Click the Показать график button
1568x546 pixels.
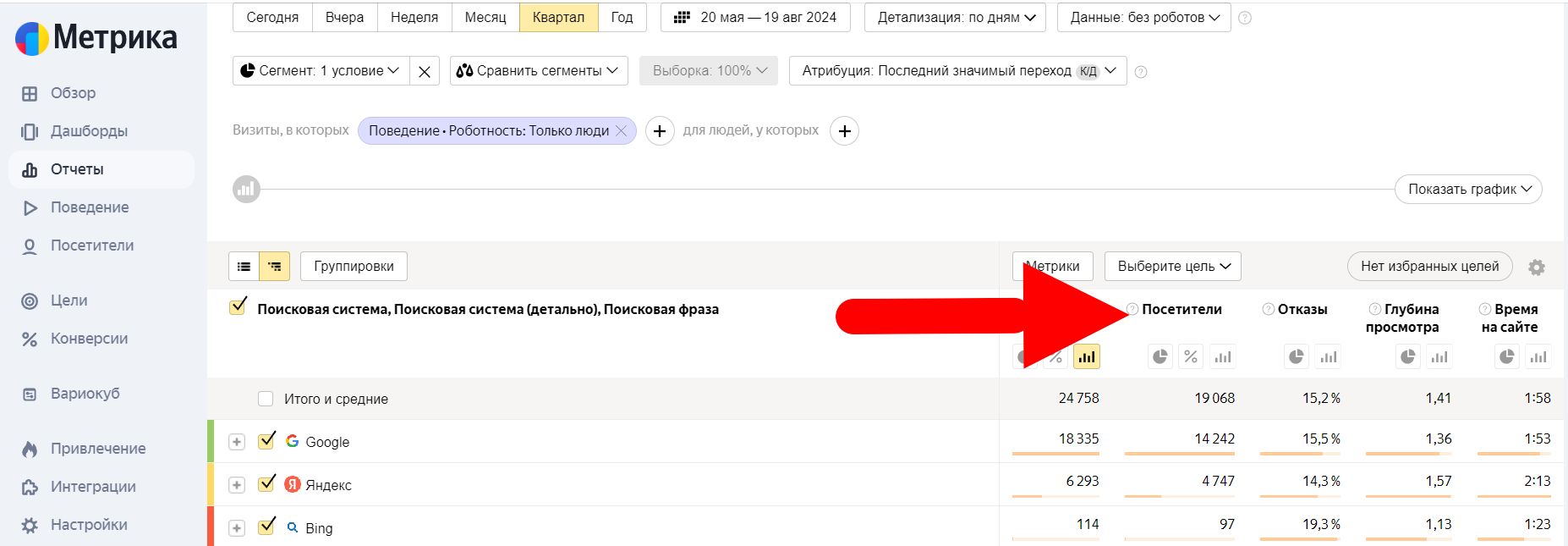[1468, 189]
